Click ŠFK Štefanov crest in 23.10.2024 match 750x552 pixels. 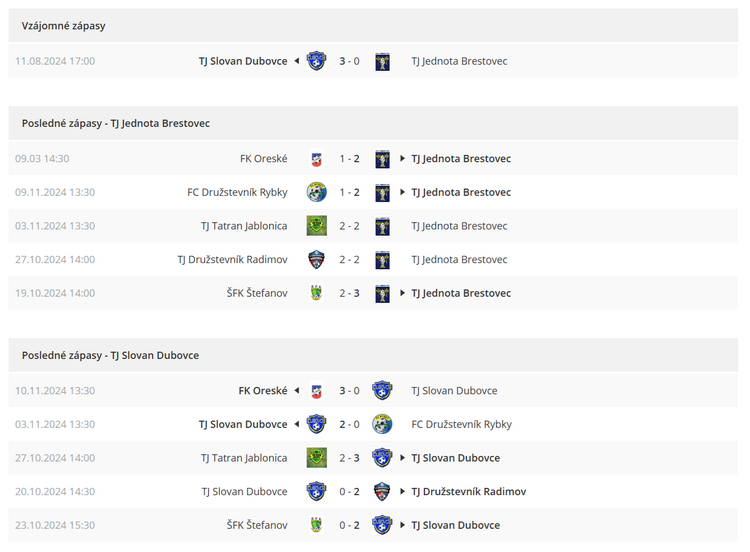(x=316, y=525)
